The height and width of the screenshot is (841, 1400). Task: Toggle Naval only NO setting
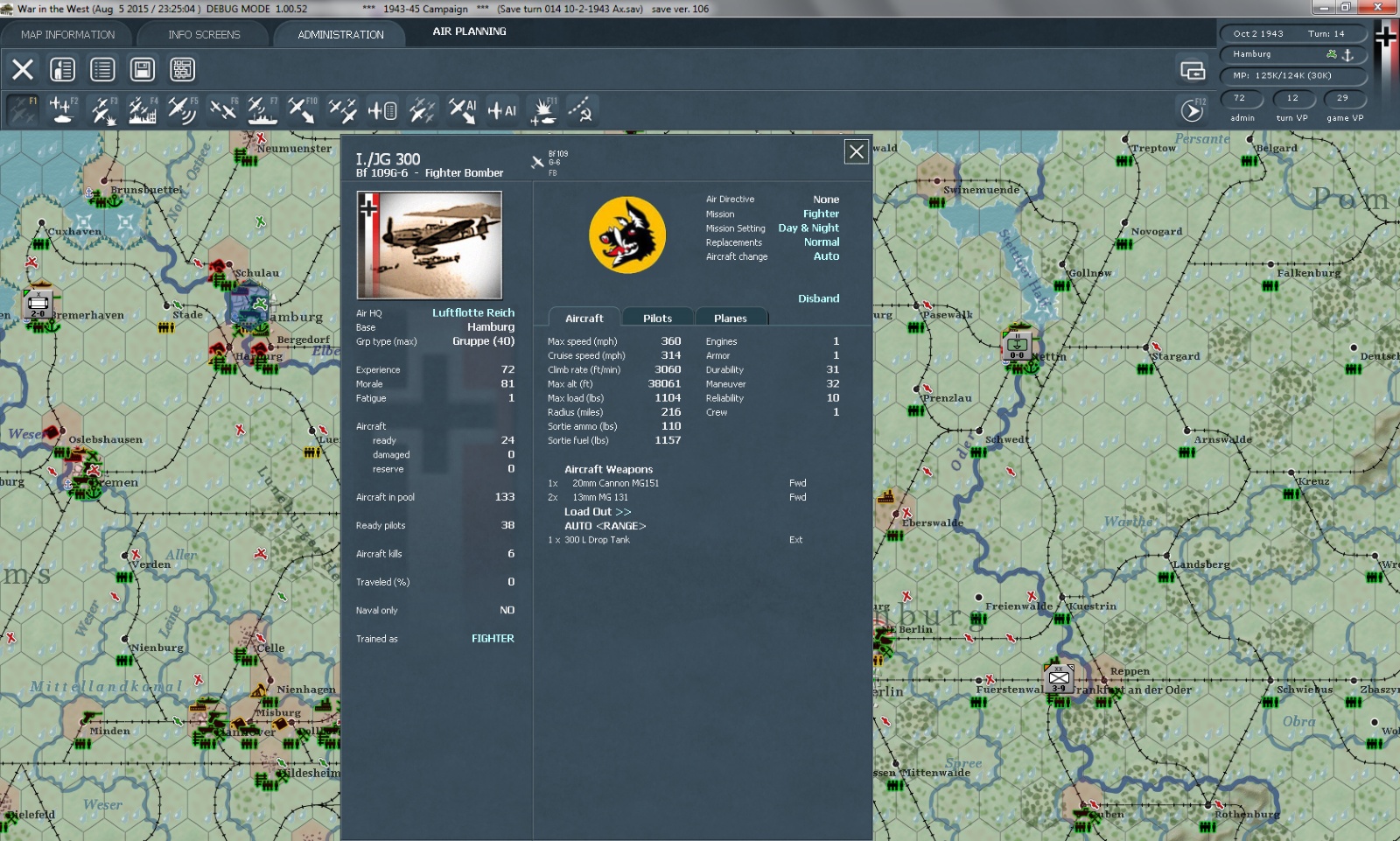[507, 611]
